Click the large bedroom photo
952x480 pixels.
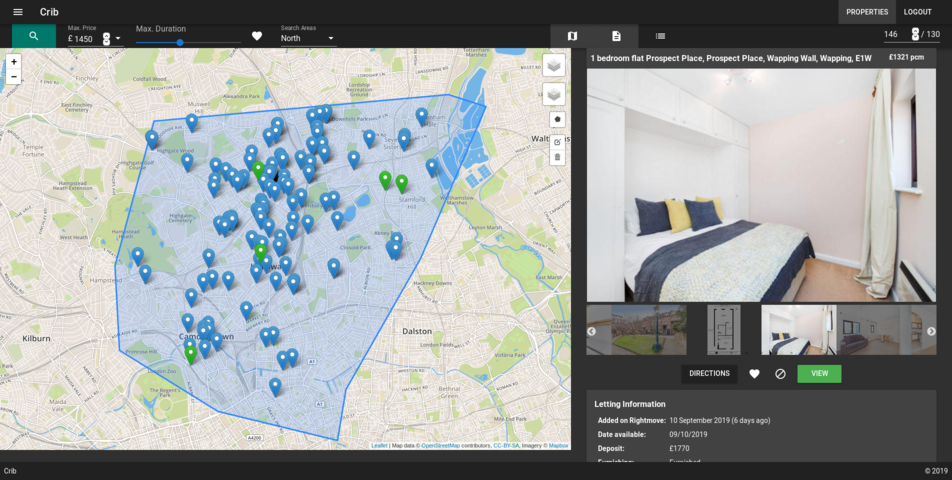[x=761, y=185]
